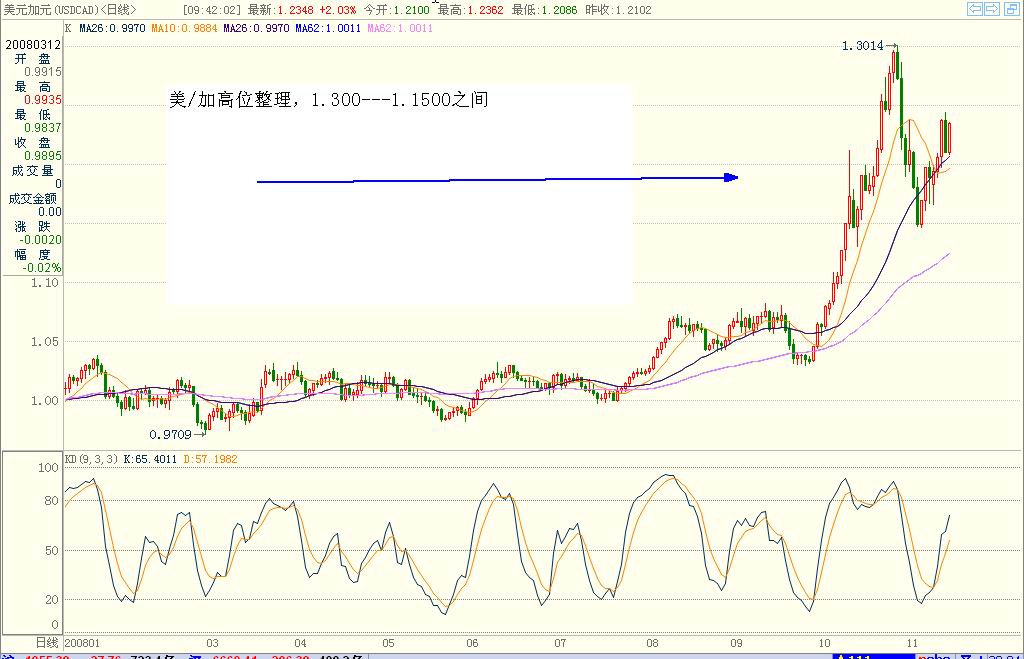
Task: Click the D:57.1982 indicator value
Action: click(x=210, y=459)
